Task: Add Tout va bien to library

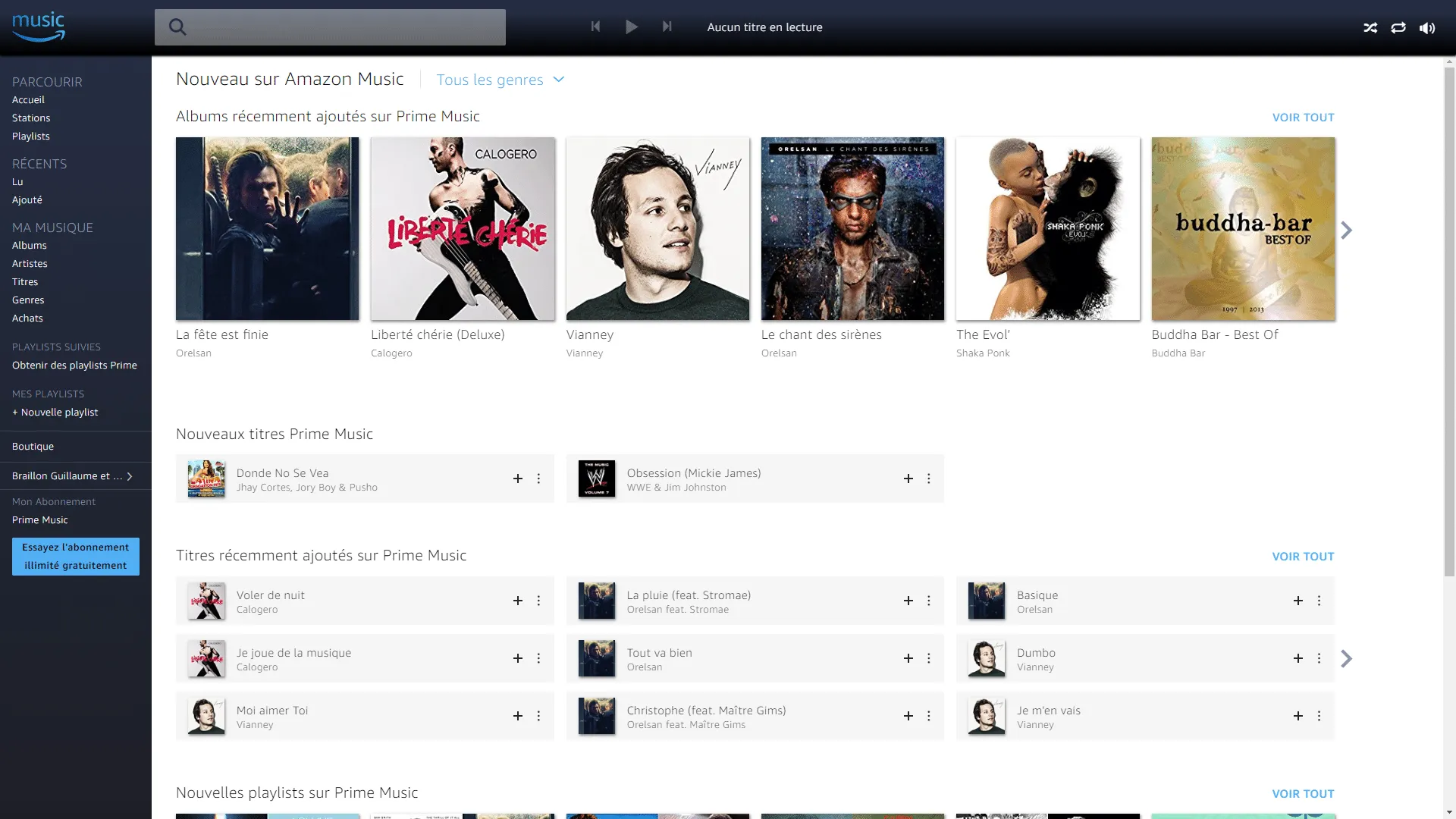Action: click(908, 658)
